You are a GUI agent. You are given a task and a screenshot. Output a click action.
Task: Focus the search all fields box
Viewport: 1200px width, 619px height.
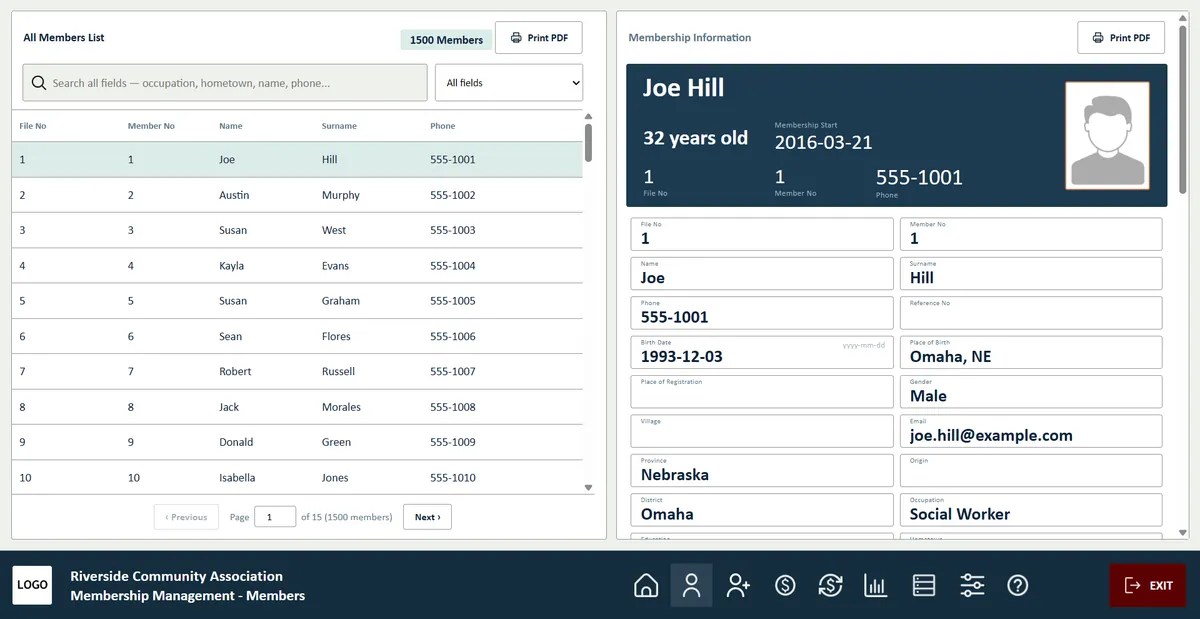pos(225,83)
